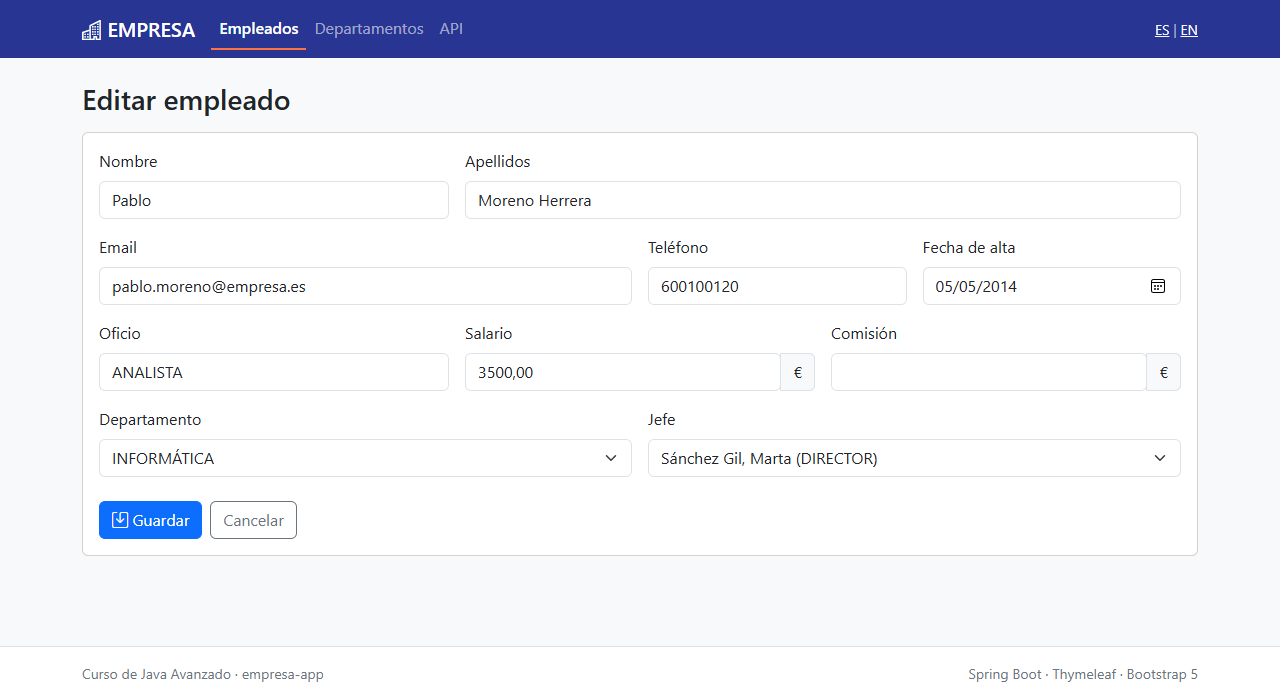The height and width of the screenshot is (700, 1280).
Task: Expand the Departamento dropdown
Action: coord(365,458)
